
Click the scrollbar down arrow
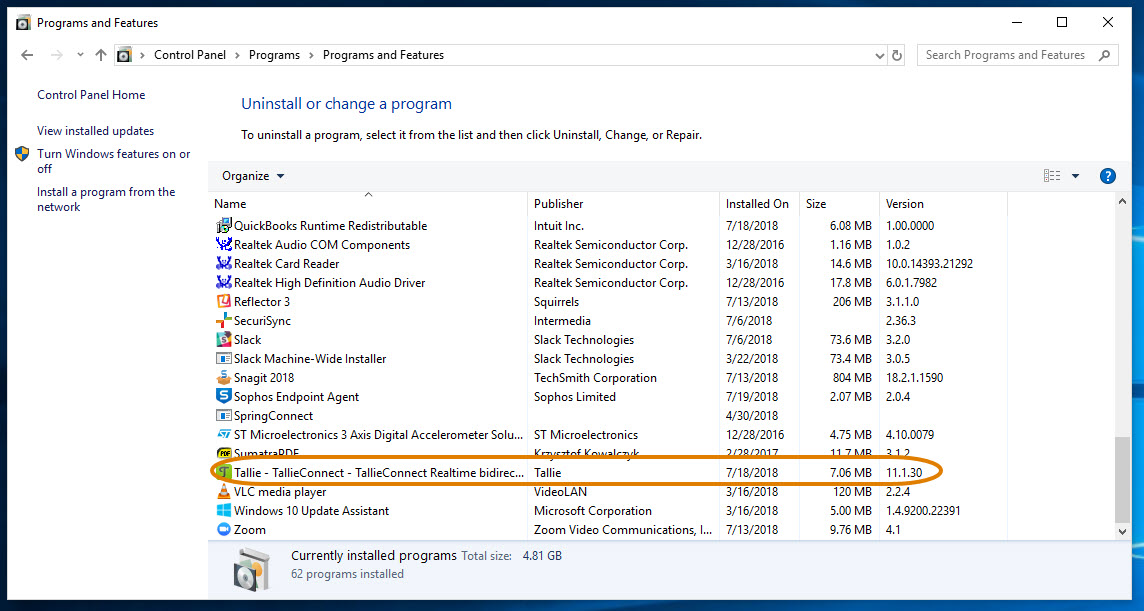click(1123, 532)
